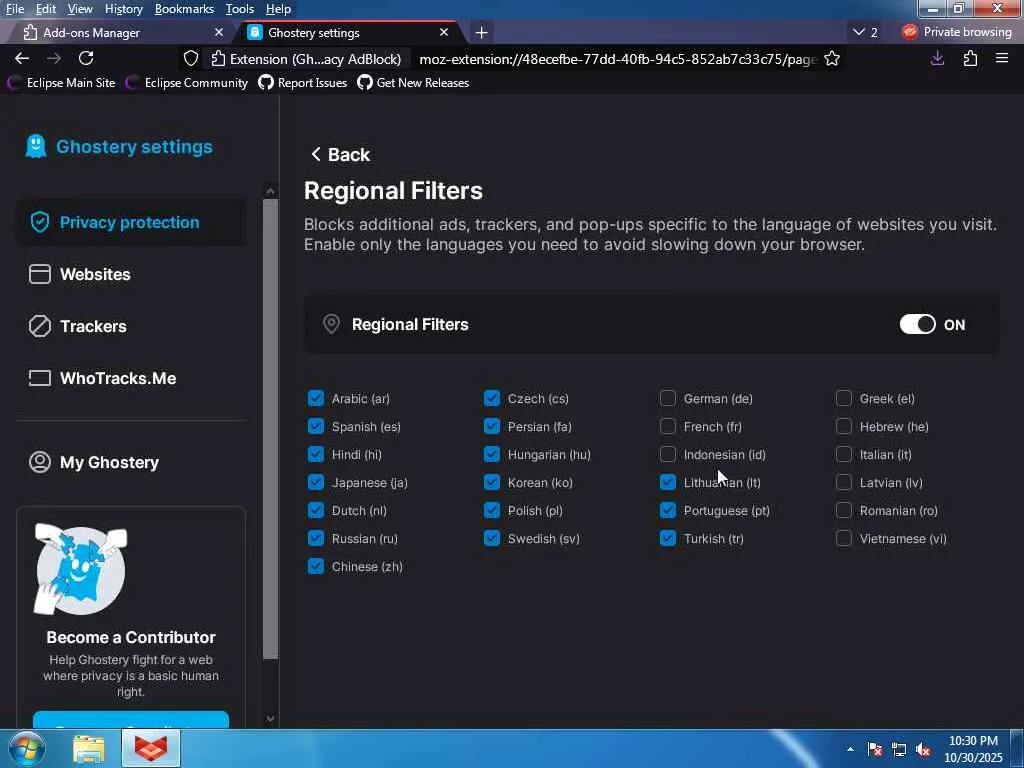Click the Extension identity icon in address bar
Viewport: 1024px width, 768px height.
(x=218, y=59)
